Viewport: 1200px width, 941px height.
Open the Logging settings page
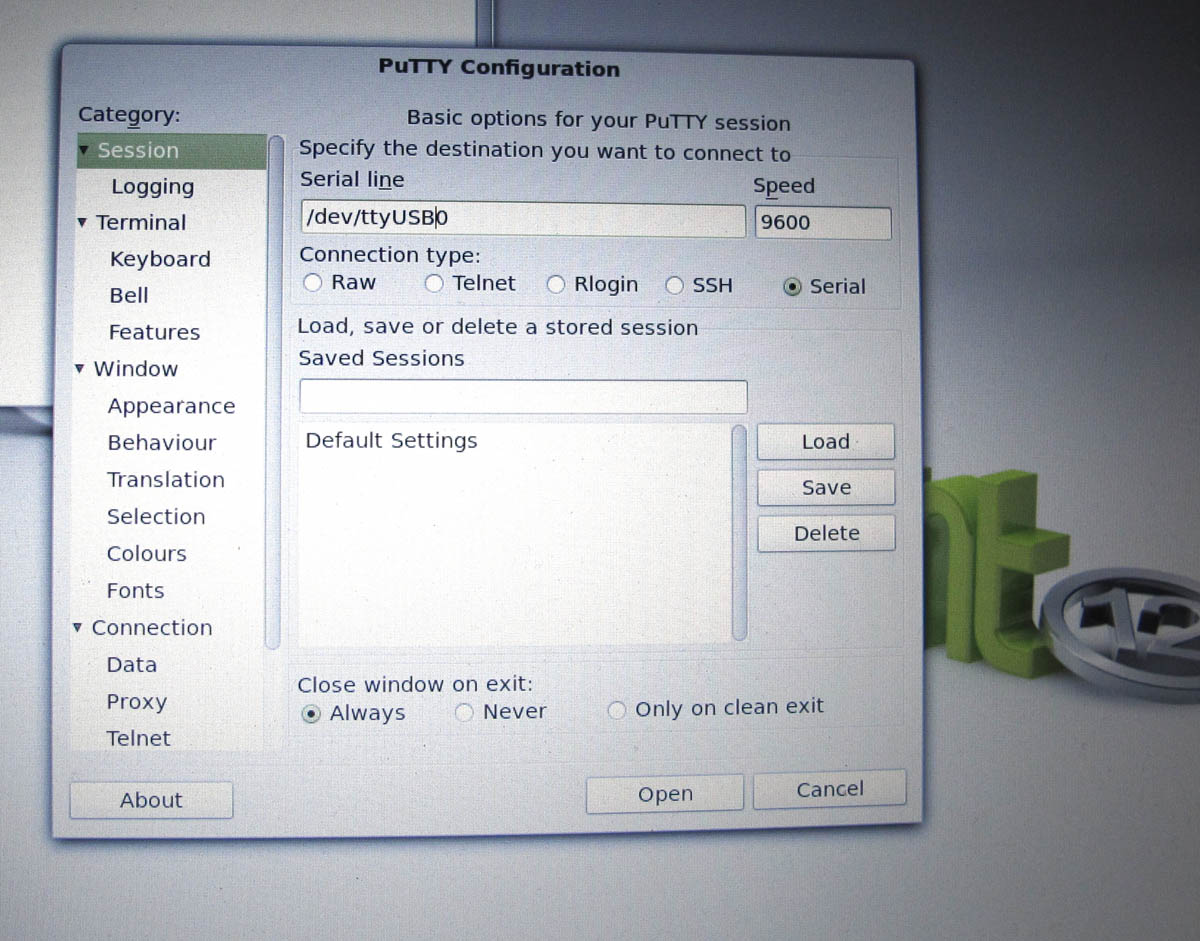click(152, 186)
